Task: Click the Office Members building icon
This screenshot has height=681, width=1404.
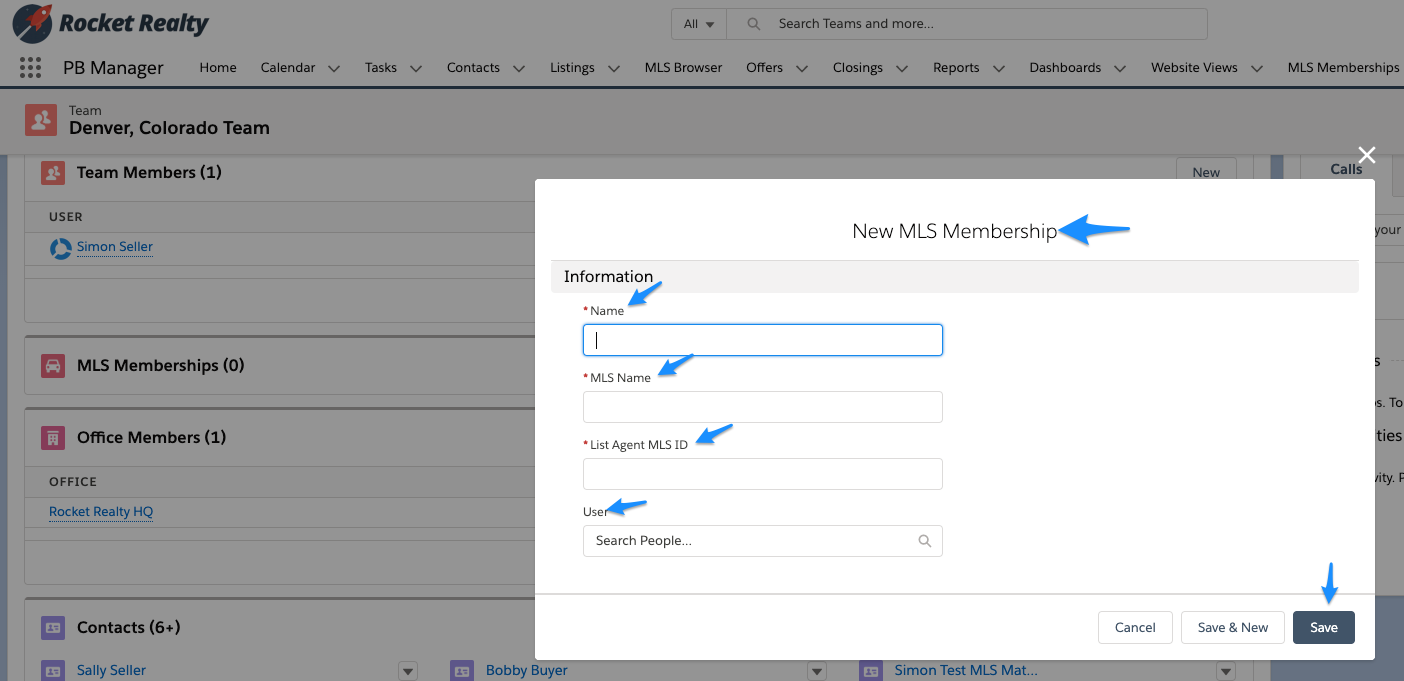Action: click(53, 437)
